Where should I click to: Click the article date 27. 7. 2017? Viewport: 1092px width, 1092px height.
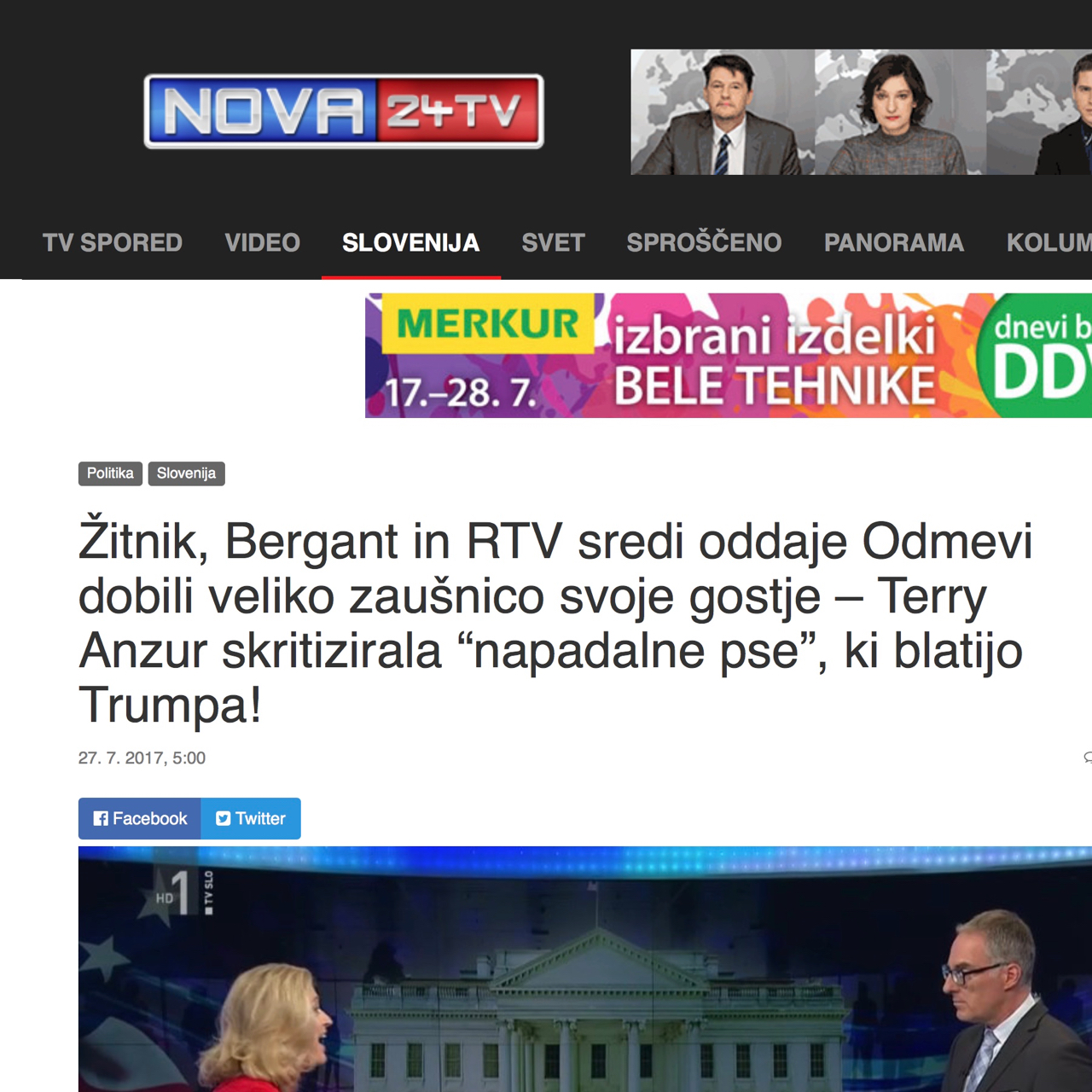tap(142, 758)
